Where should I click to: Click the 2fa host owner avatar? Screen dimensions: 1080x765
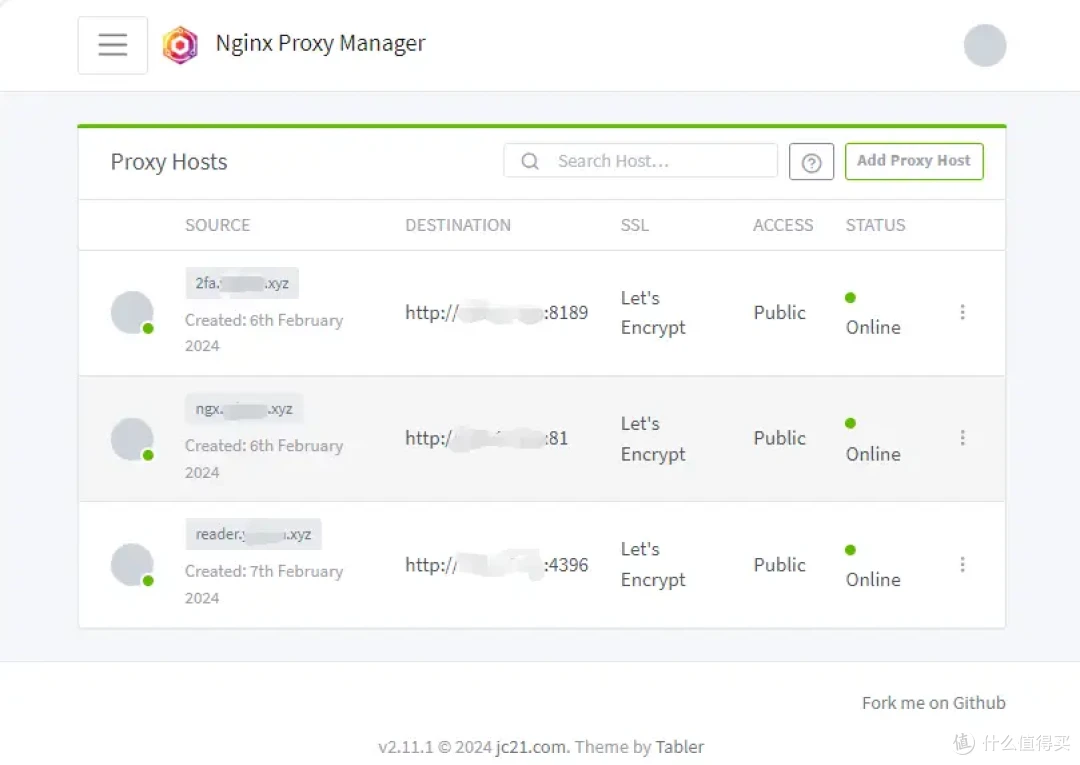point(132,313)
